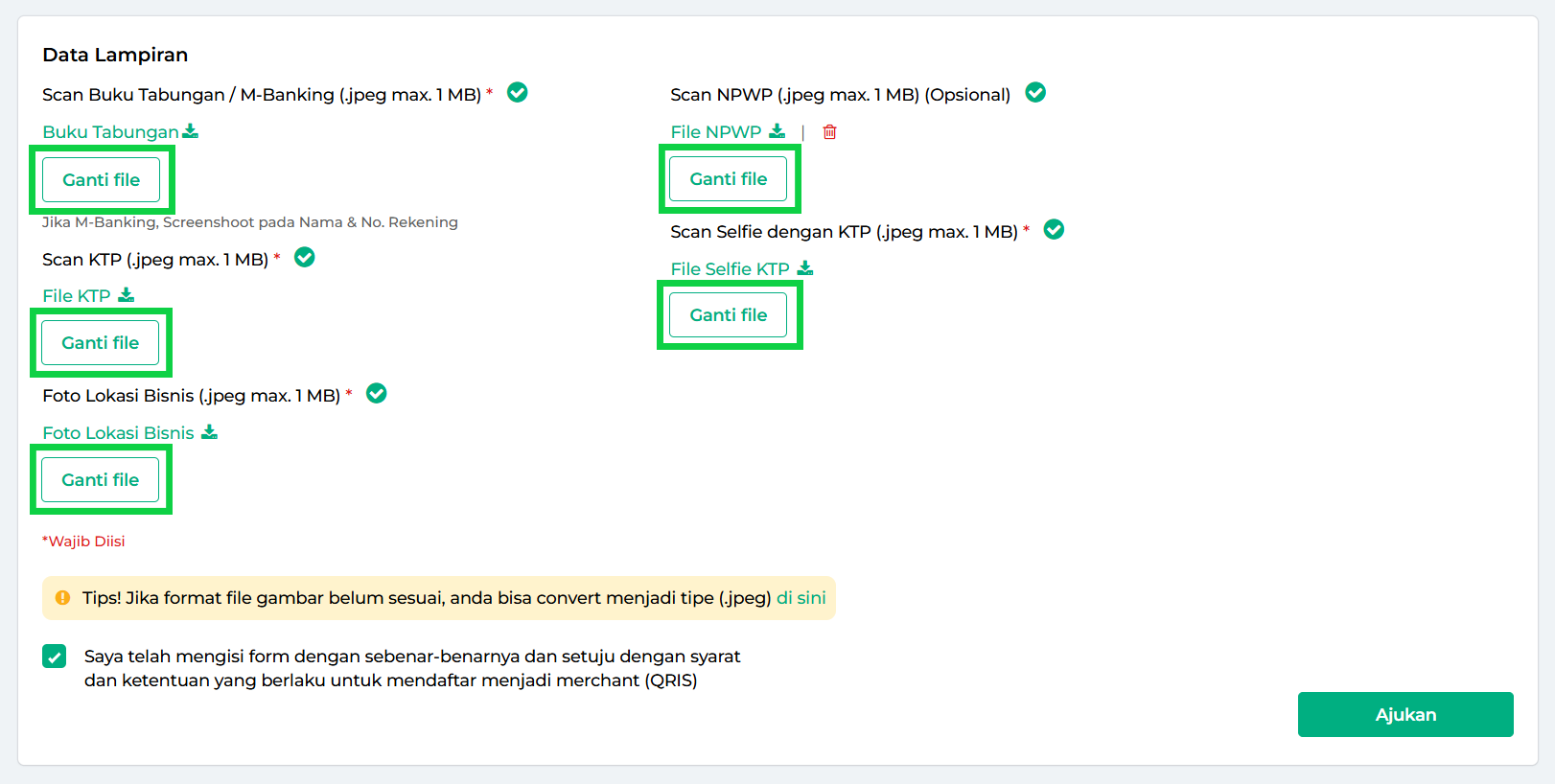Click download icon next to Buku Tabungan

click(191, 131)
